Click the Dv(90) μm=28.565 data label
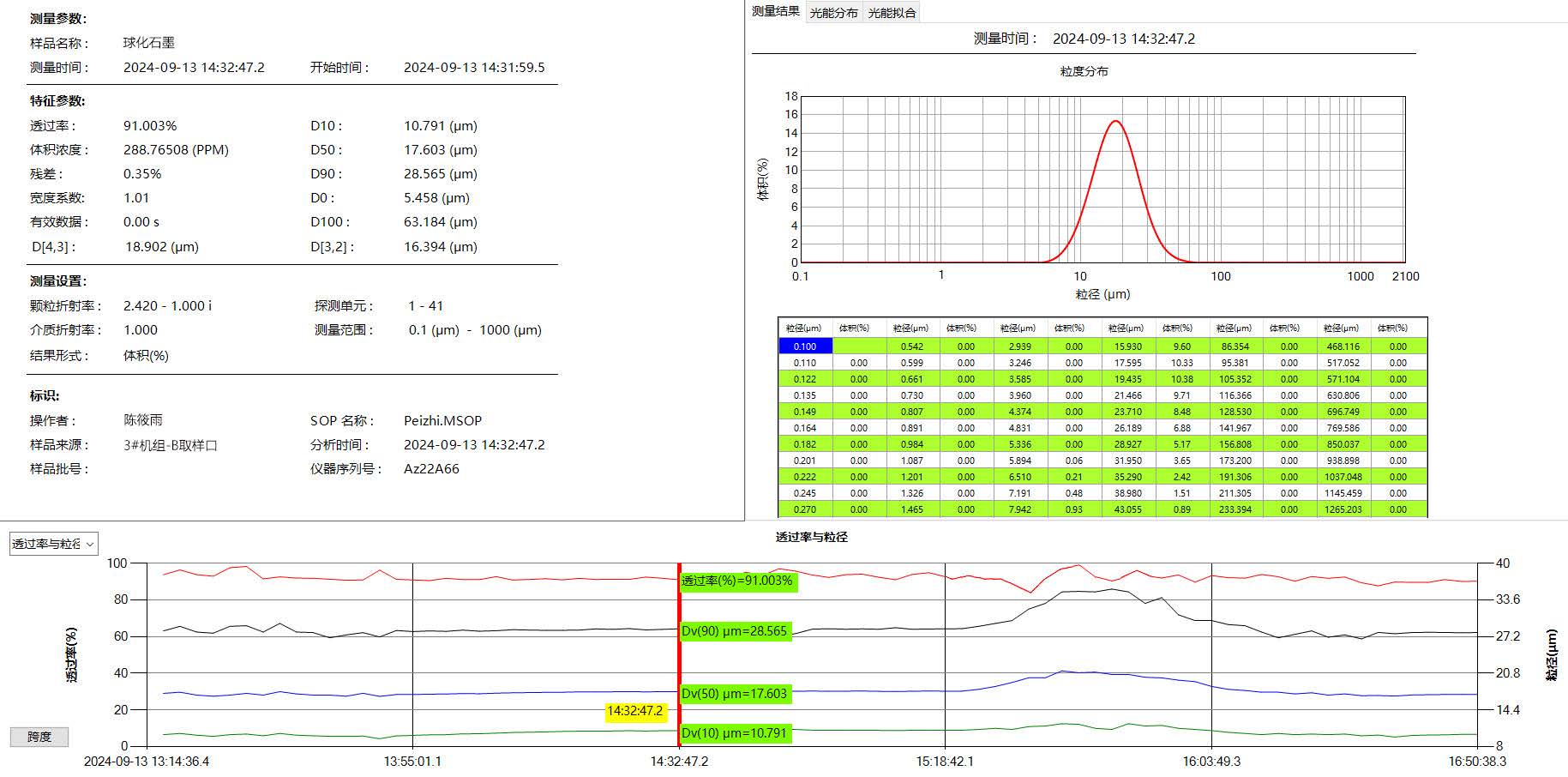The width and height of the screenshot is (1568, 777). click(x=734, y=631)
